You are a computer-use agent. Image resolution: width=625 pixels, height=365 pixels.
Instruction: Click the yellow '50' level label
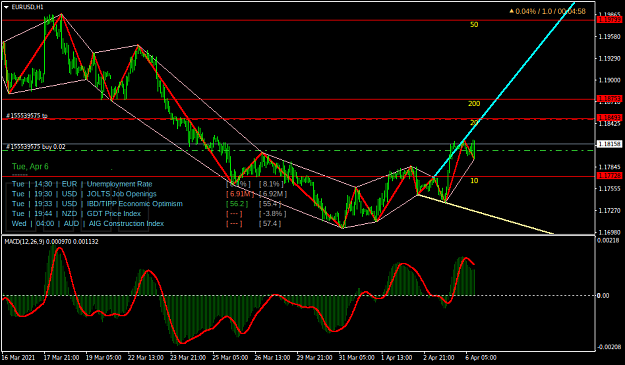click(474, 25)
